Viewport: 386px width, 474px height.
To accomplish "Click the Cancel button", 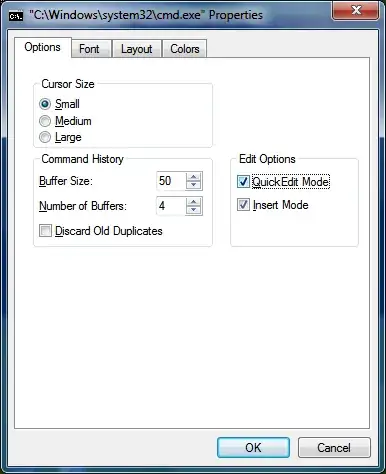I will (x=334, y=448).
